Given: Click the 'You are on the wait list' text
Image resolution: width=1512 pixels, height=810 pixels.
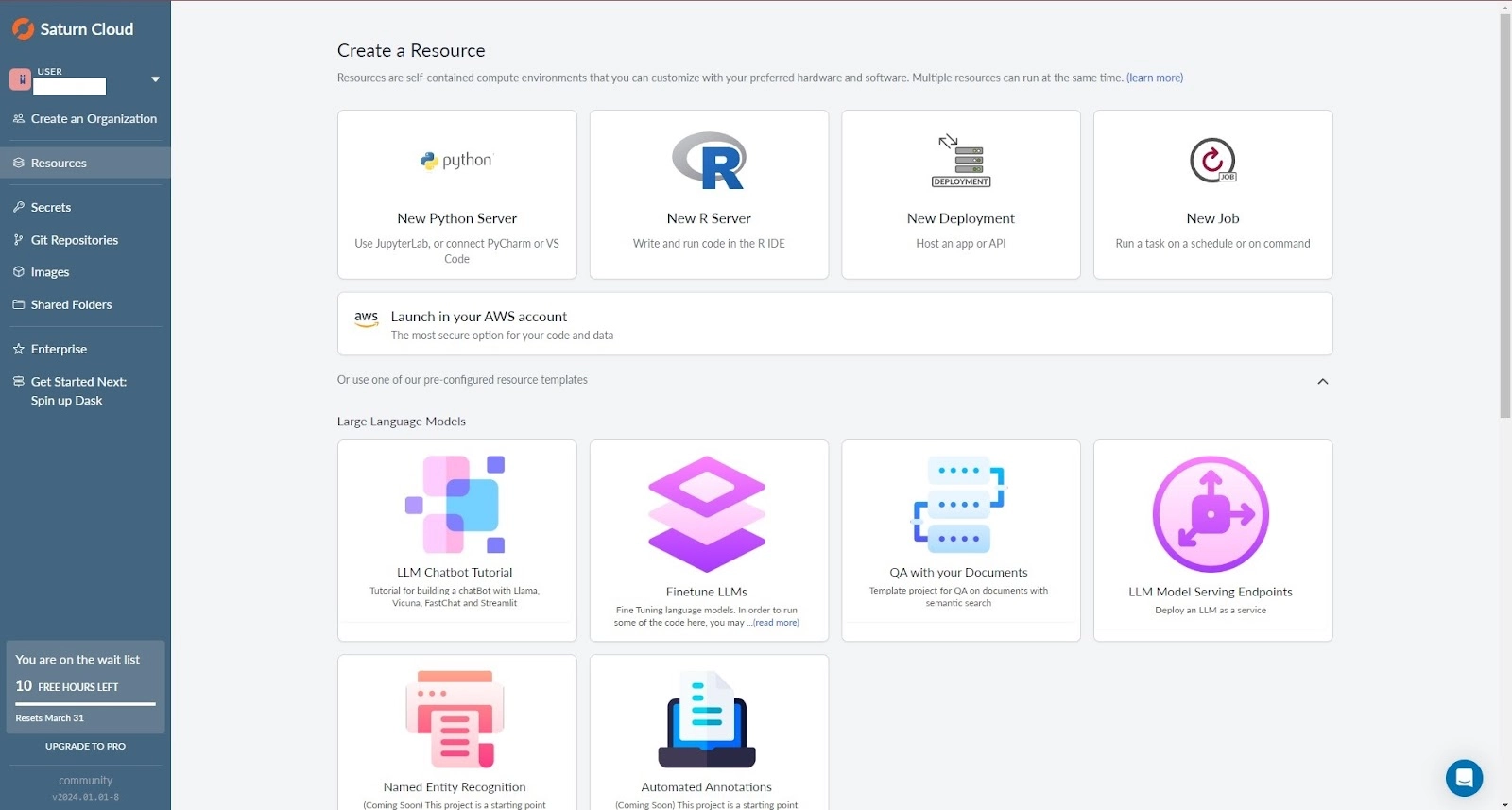Looking at the screenshot, I should [x=77, y=660].
